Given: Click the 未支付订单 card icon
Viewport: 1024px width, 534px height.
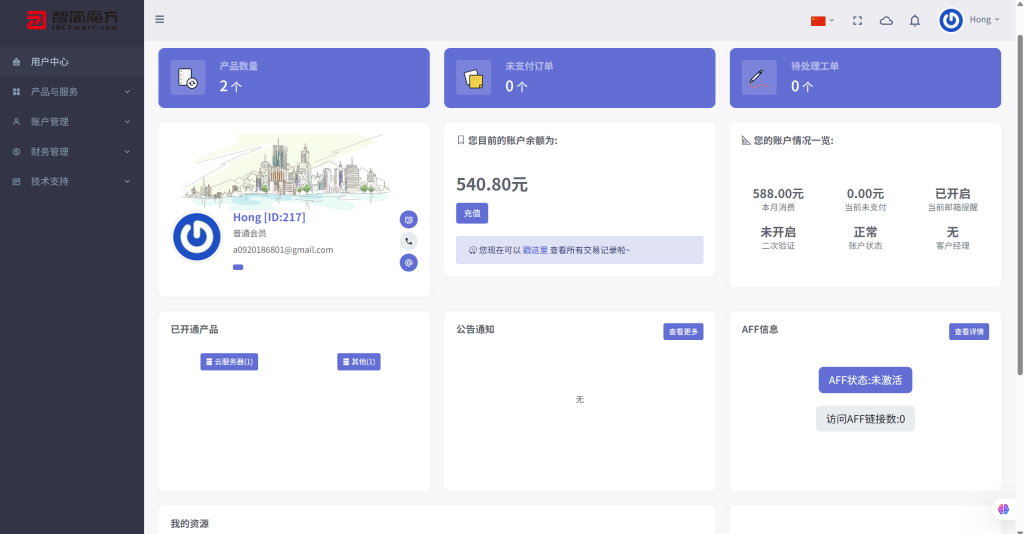Looking at the screenshot, I should point(473,78).
